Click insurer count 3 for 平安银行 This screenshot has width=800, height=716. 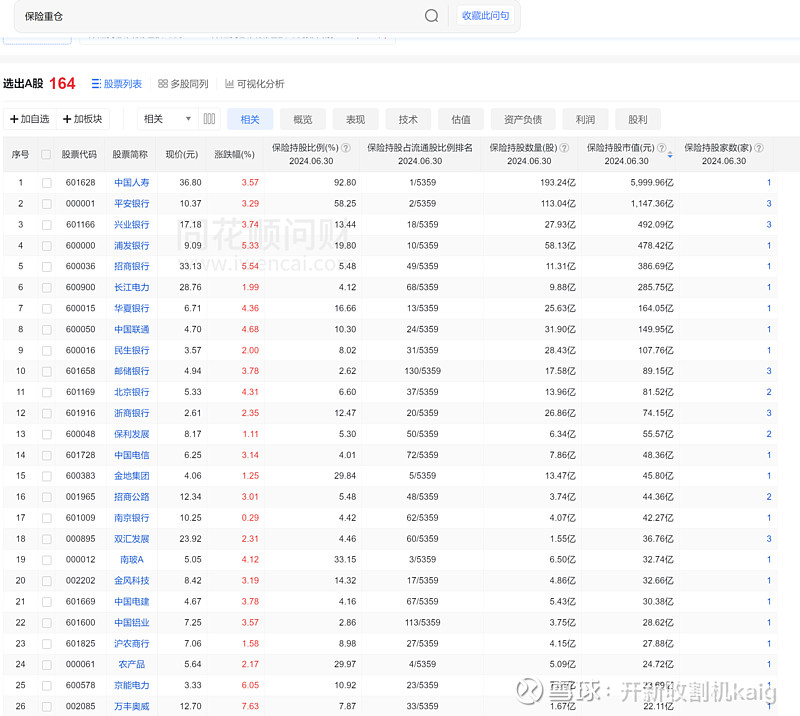coord(769,204)
